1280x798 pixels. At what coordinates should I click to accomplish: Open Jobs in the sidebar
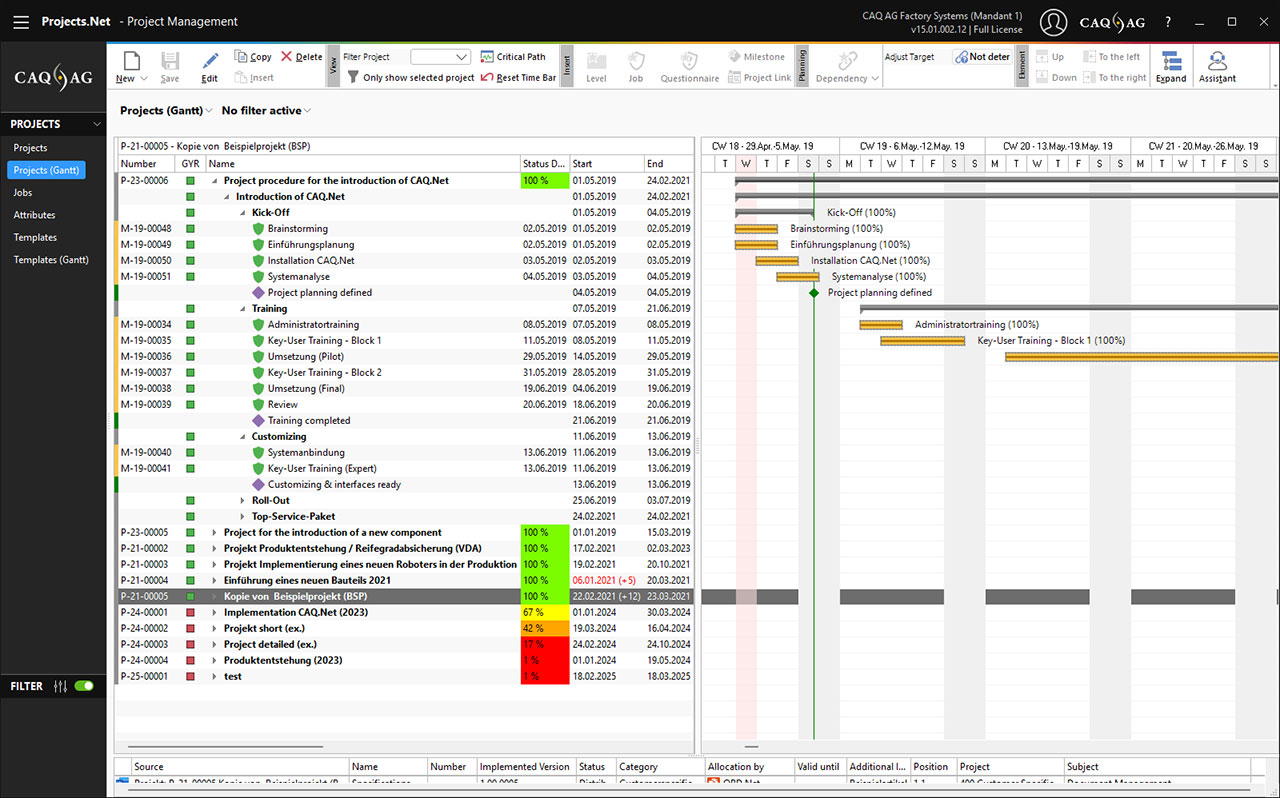pyautogui.click(x=23, y=193)
